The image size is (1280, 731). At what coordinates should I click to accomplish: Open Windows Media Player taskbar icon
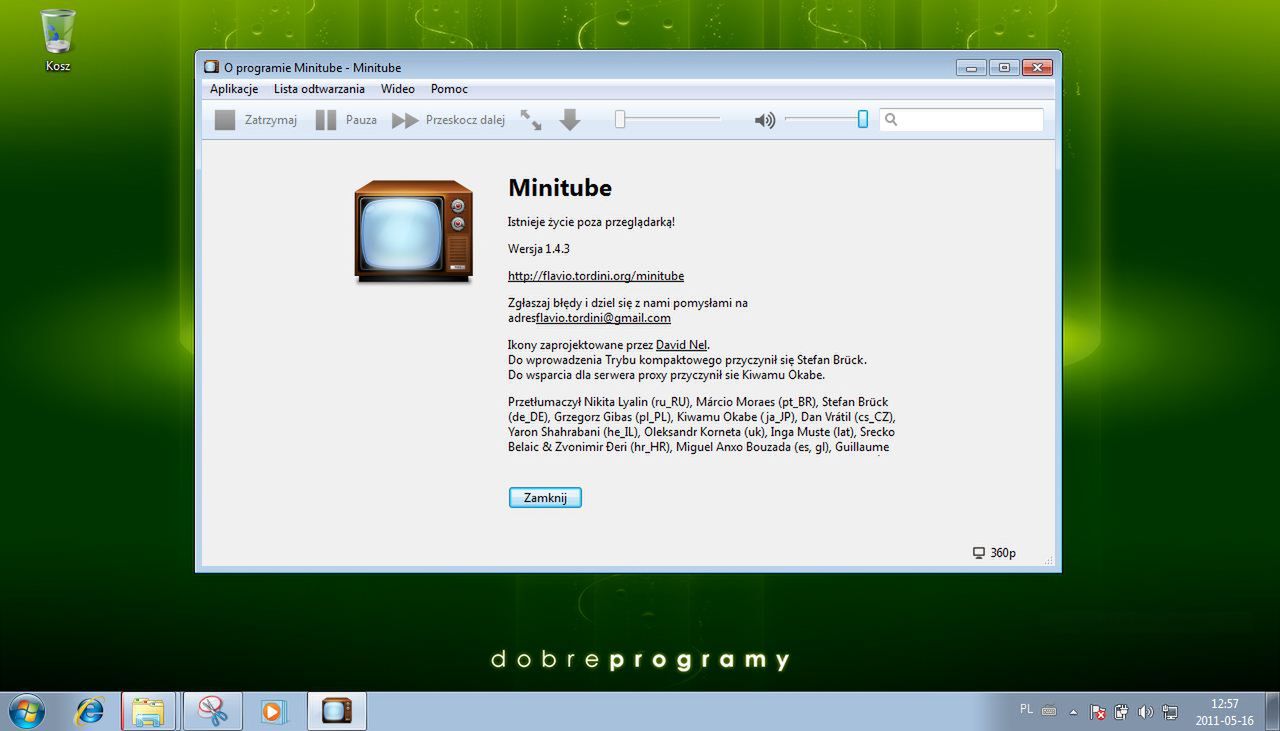click(x=272, y=711)
